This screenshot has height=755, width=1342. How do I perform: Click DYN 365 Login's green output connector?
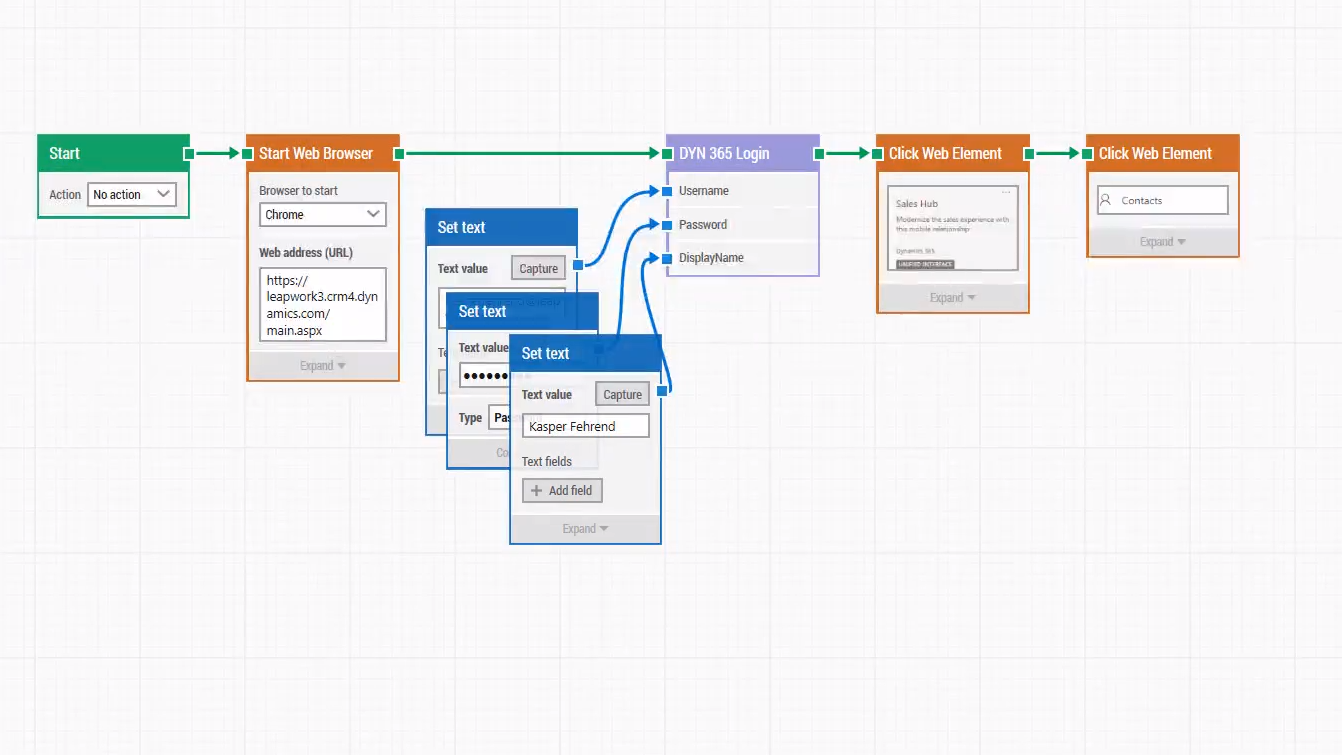click(x=819, y=153)
